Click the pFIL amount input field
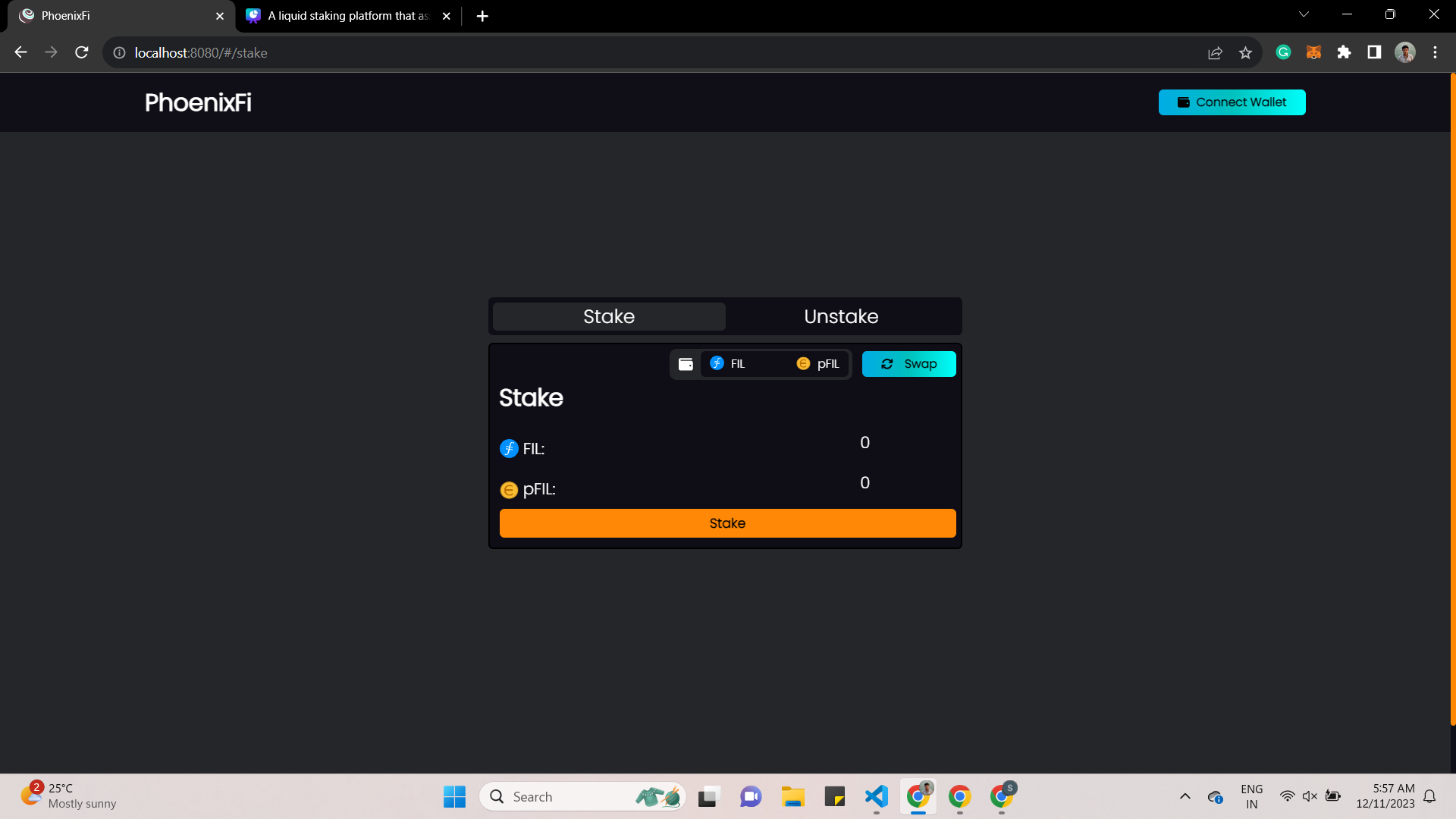The image size is (1456, 819). tap(864, 483)
